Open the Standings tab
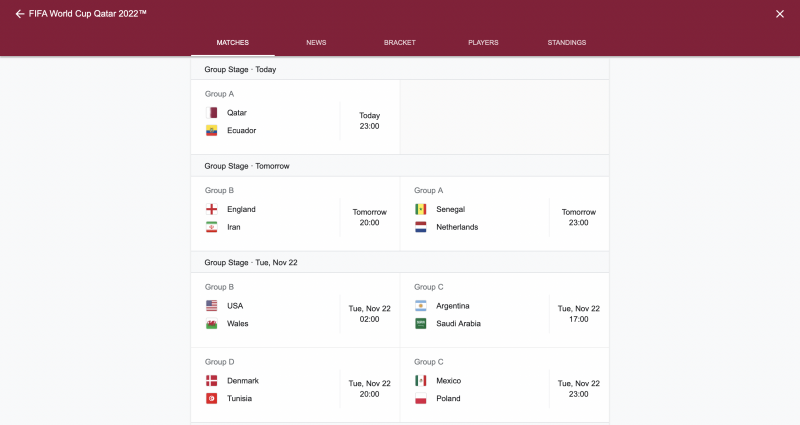 coord(567,43)
